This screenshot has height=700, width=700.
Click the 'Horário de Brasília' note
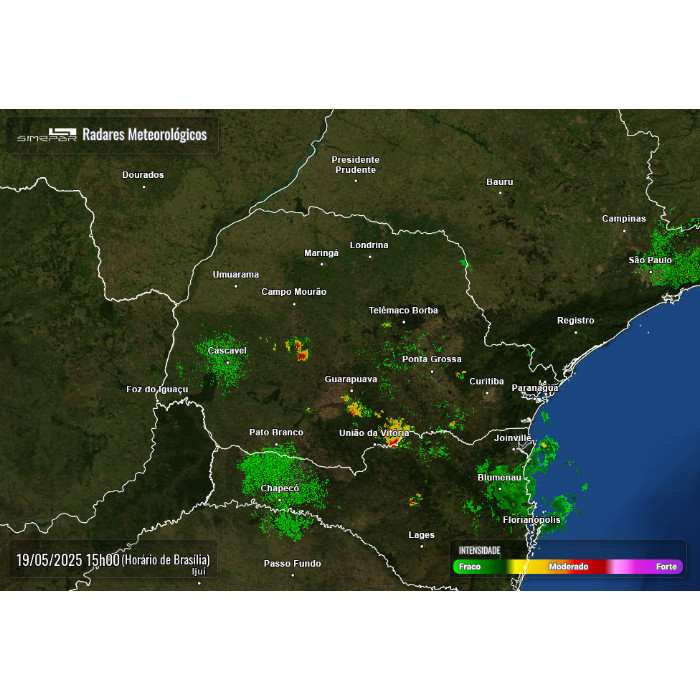(x=165, y=560)
